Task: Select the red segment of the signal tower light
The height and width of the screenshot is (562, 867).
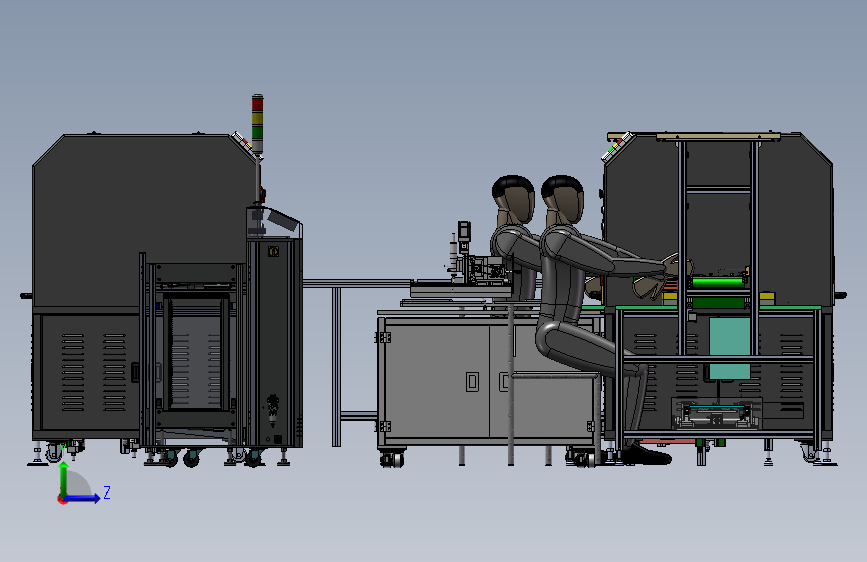Action: pos(258,103)
